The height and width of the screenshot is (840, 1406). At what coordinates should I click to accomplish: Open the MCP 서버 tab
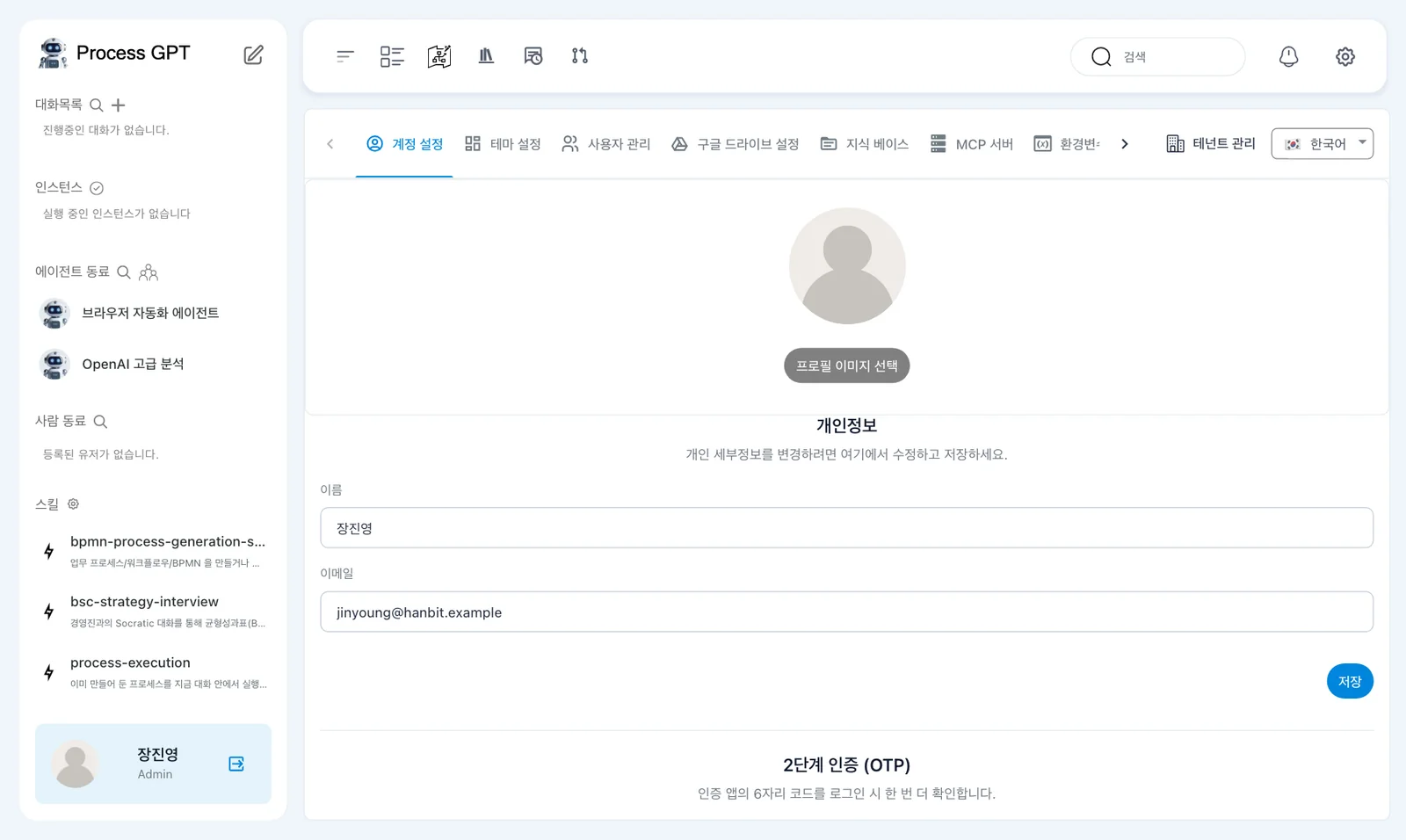pyautogui.click(x=972, y=144)
